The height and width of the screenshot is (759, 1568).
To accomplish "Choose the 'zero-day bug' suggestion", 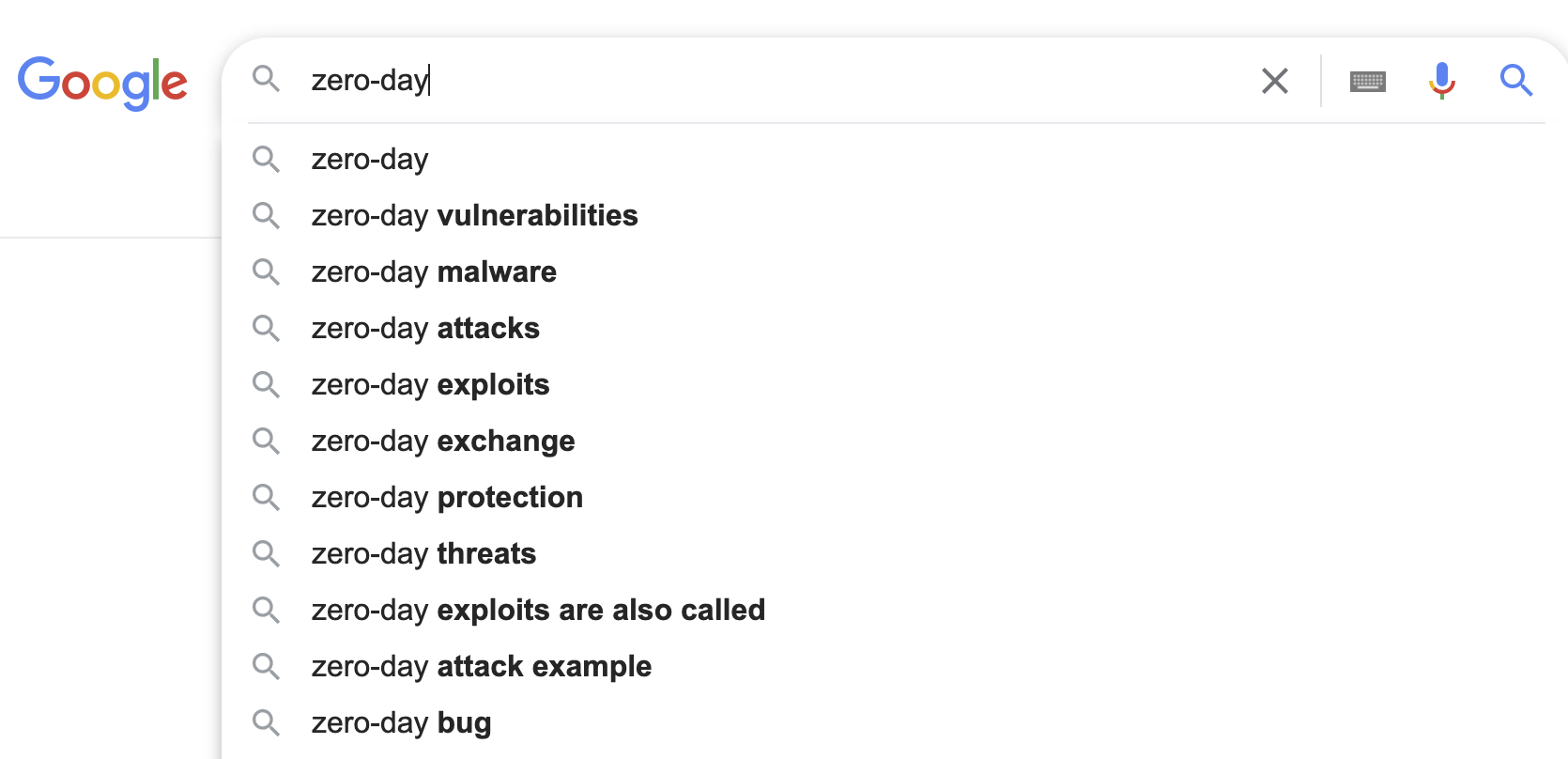I will tap(401, 723).
